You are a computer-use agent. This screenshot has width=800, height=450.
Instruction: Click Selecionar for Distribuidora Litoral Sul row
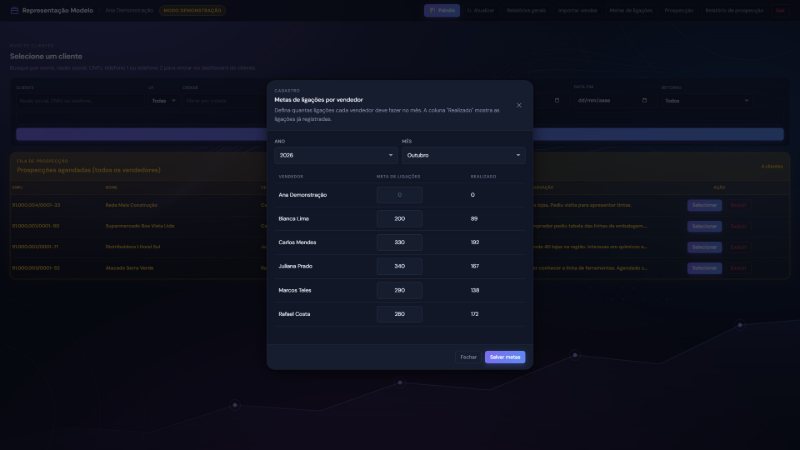tap(704, 247)
